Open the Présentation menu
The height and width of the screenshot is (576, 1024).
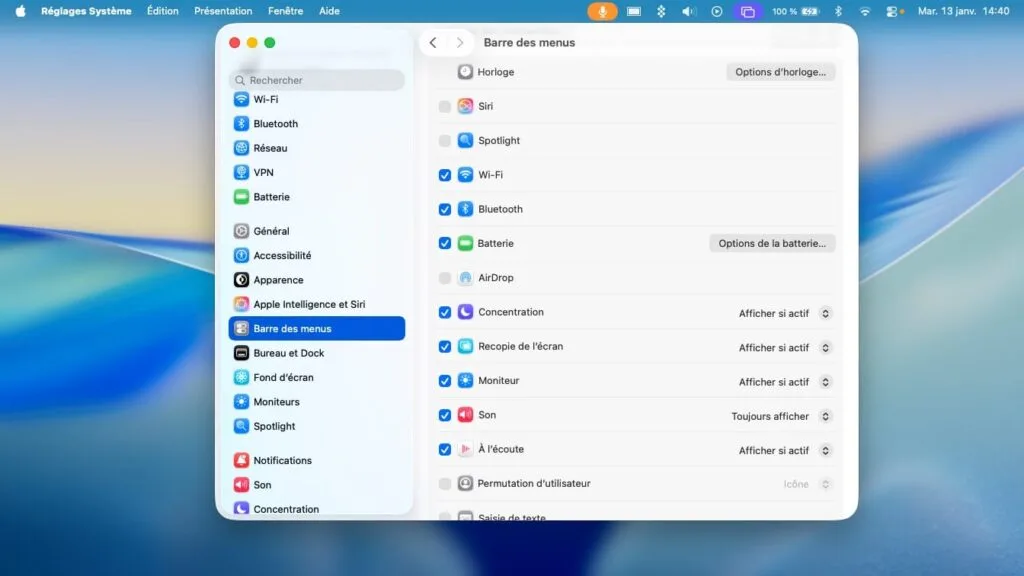click(223, 11)
